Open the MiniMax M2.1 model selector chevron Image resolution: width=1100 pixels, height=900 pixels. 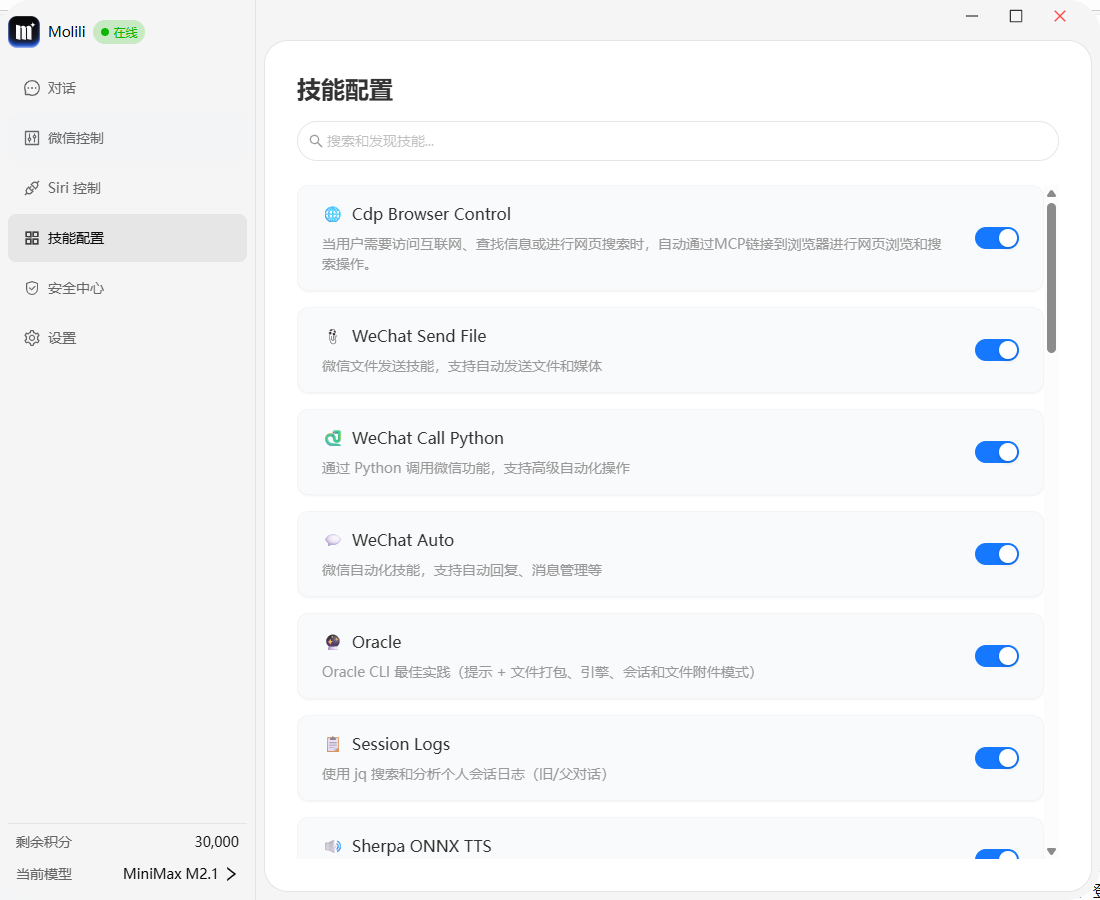click(x=231, y=874)
